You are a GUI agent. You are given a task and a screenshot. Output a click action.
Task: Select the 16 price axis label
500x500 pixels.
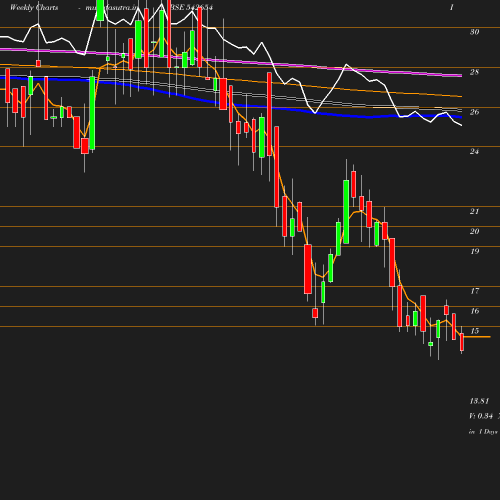point(474,311)
